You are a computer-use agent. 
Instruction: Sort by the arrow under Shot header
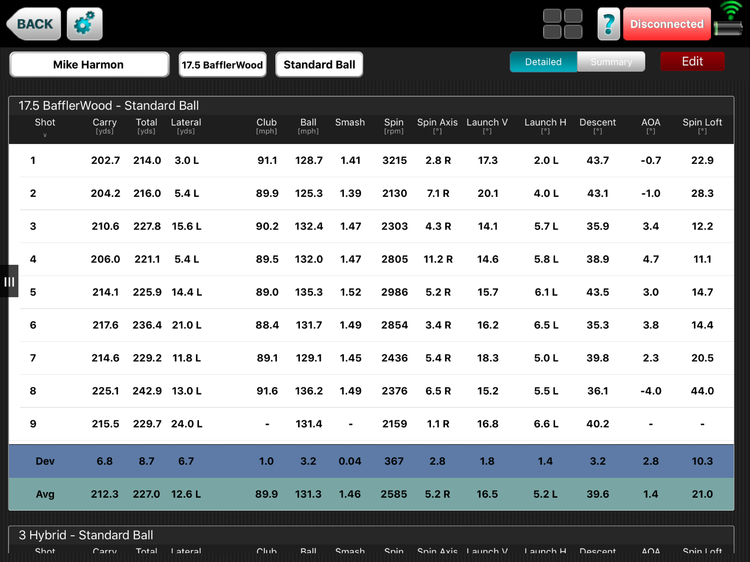coord(45,135)
